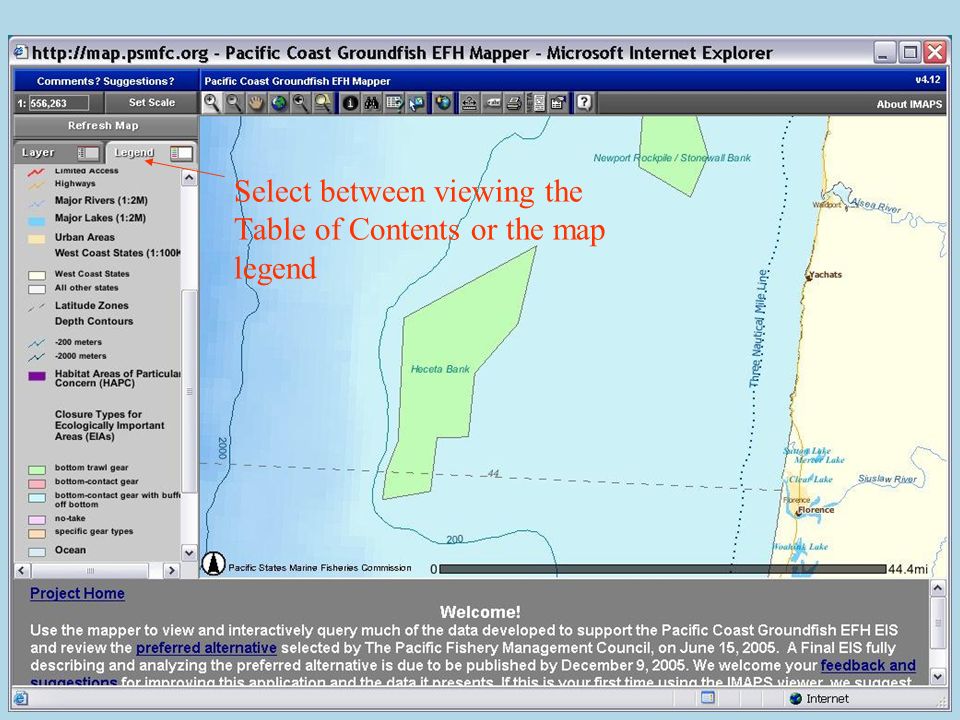Follow the preferred alternative link
The width and height of the screenshot is (960, 720).
[206, 648]
